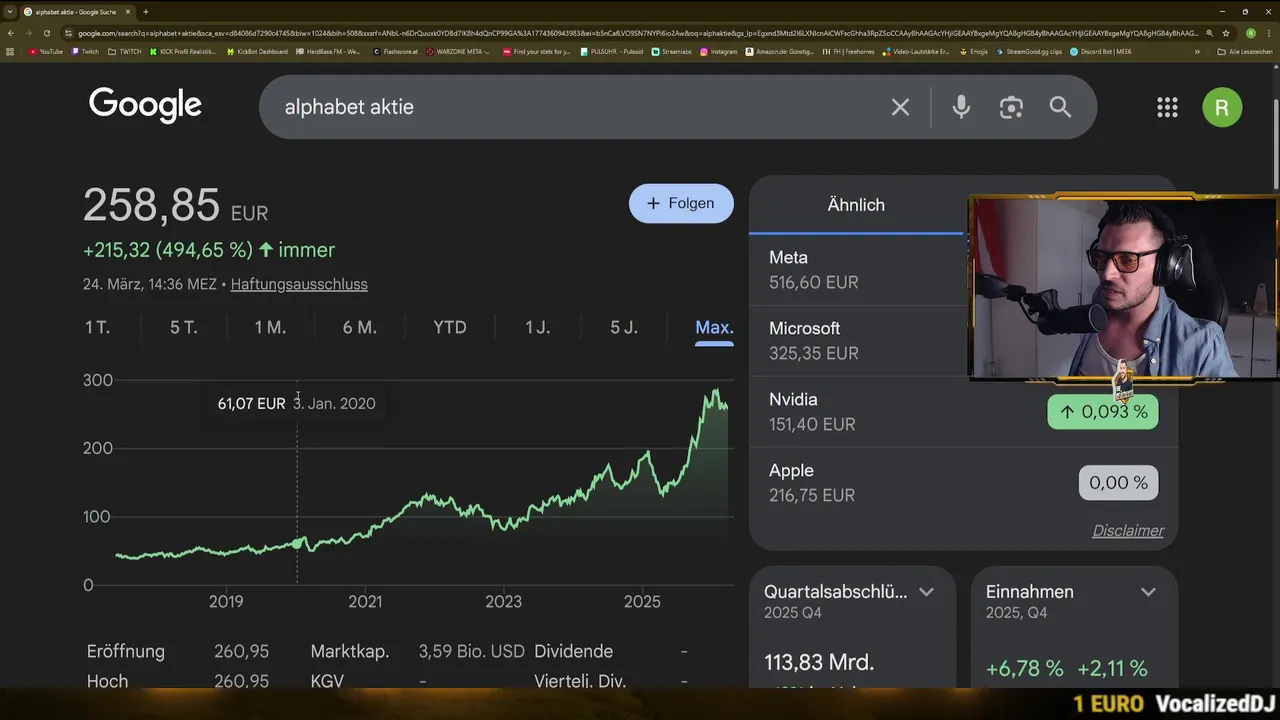
Task: Open the KickBot Dashboard bookmark
Action: 258,51
